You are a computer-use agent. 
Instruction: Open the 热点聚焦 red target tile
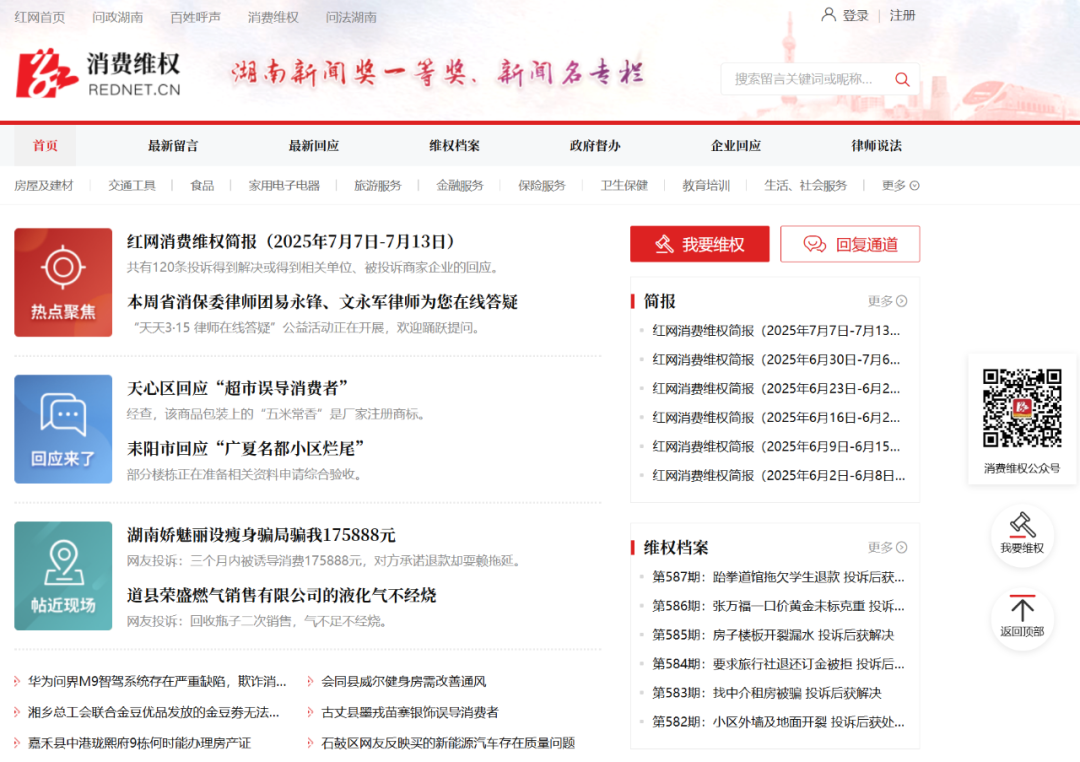tap(63, 282)
